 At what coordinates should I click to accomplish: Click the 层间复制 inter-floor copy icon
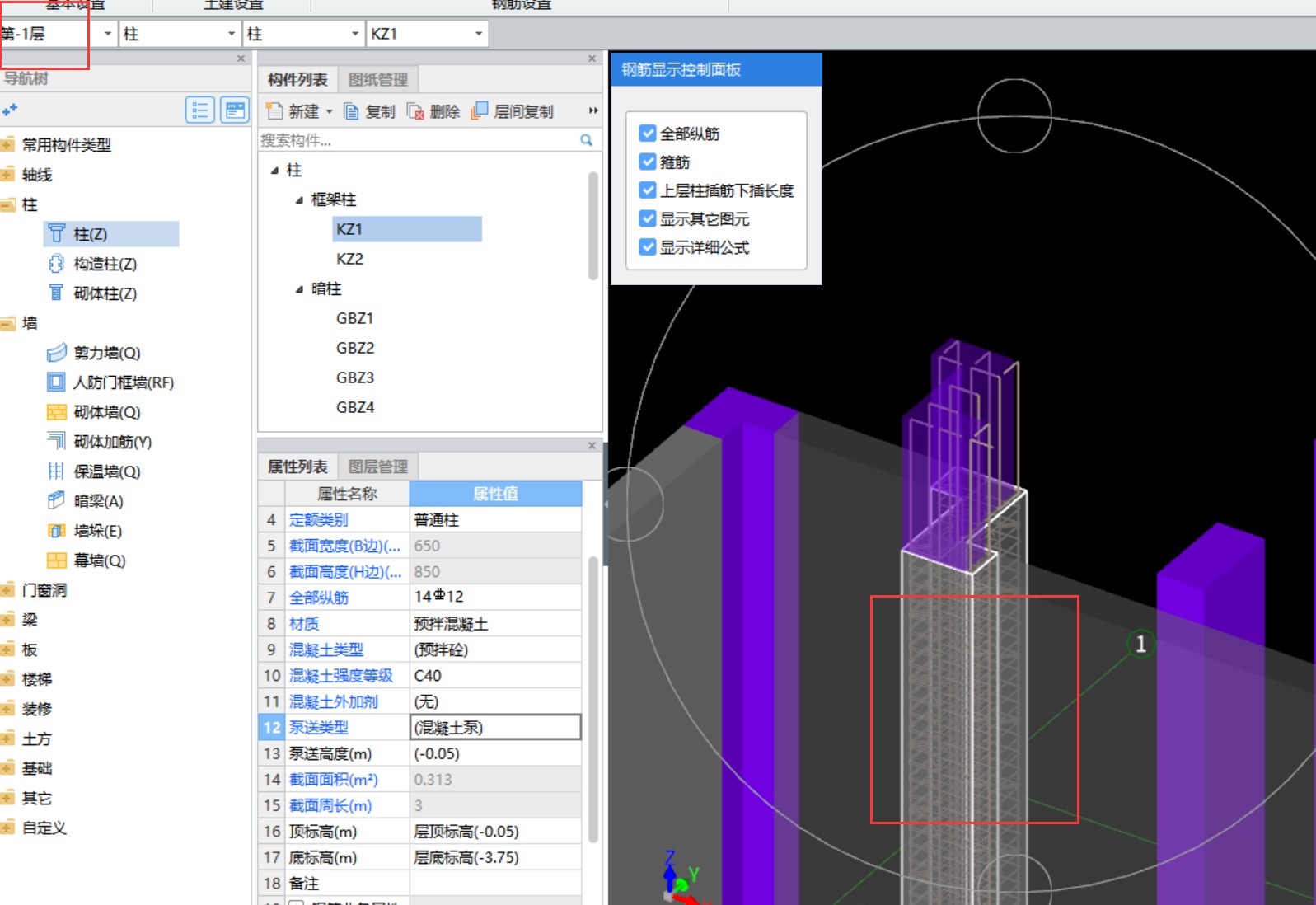point(479,110)
